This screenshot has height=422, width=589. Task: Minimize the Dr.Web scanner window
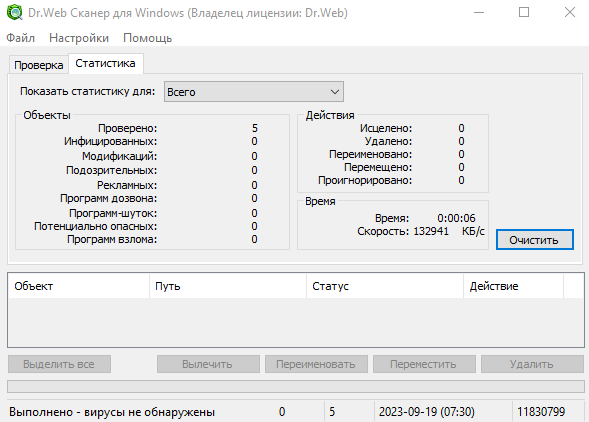point(479,12)
